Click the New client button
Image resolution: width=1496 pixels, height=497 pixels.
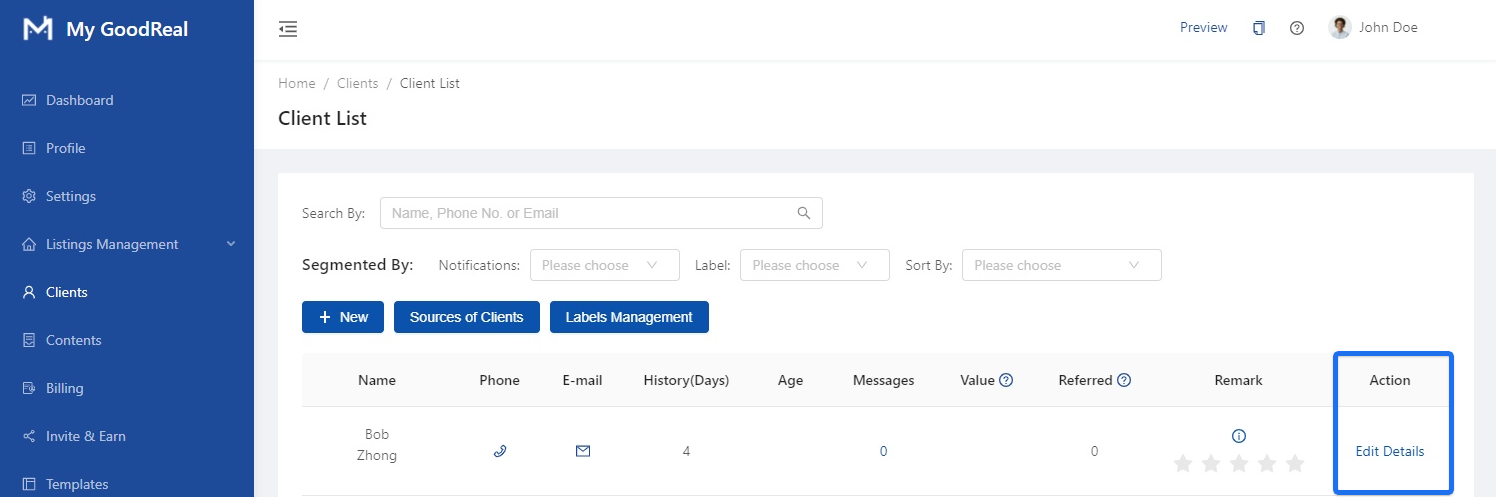343,317
